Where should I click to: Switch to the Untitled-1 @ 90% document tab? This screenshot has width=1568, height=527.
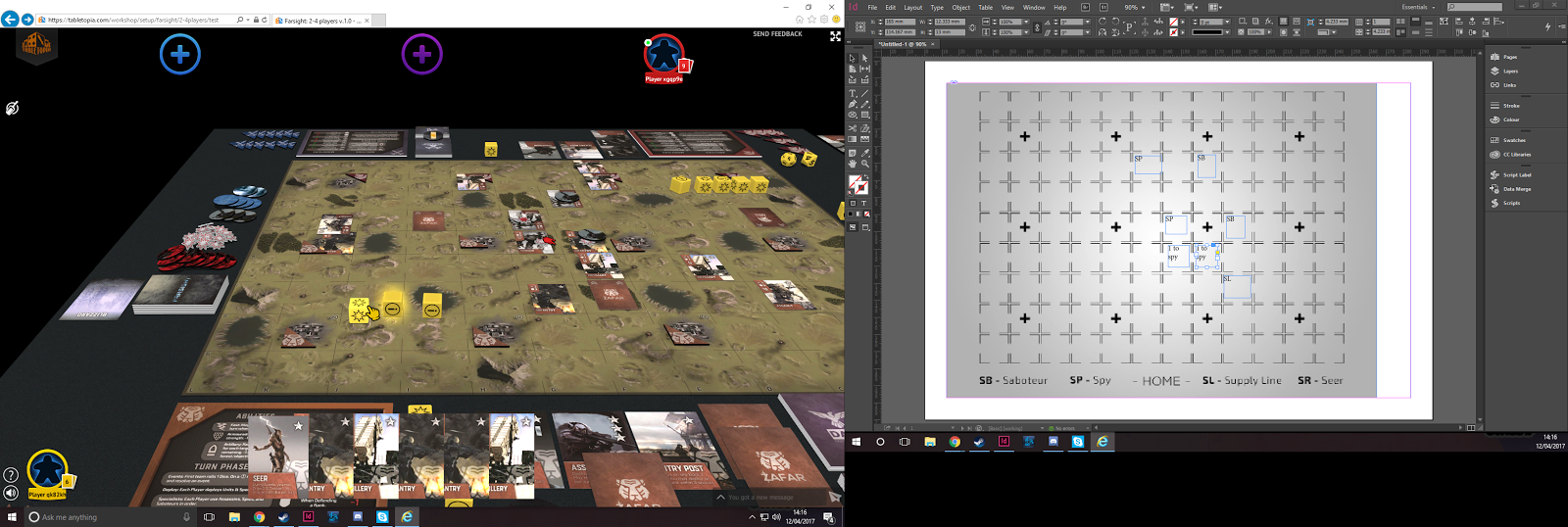[905, 44]
